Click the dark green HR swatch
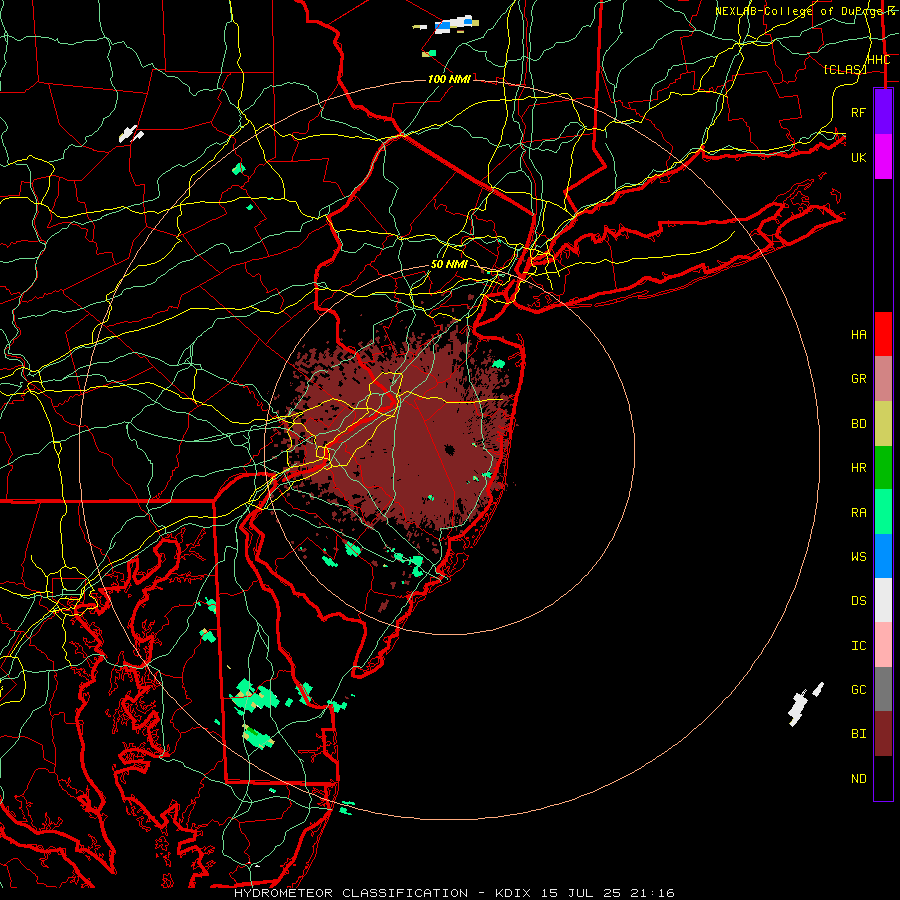This screenshot has width=900, height=900. 883,468
